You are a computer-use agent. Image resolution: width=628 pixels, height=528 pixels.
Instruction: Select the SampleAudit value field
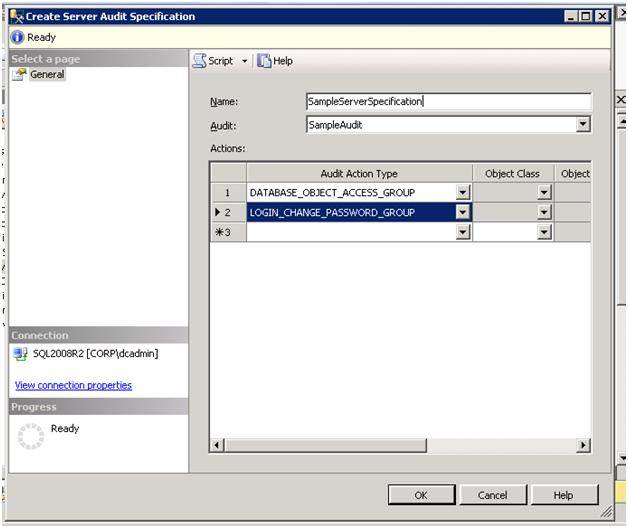[x=441, y=125]
